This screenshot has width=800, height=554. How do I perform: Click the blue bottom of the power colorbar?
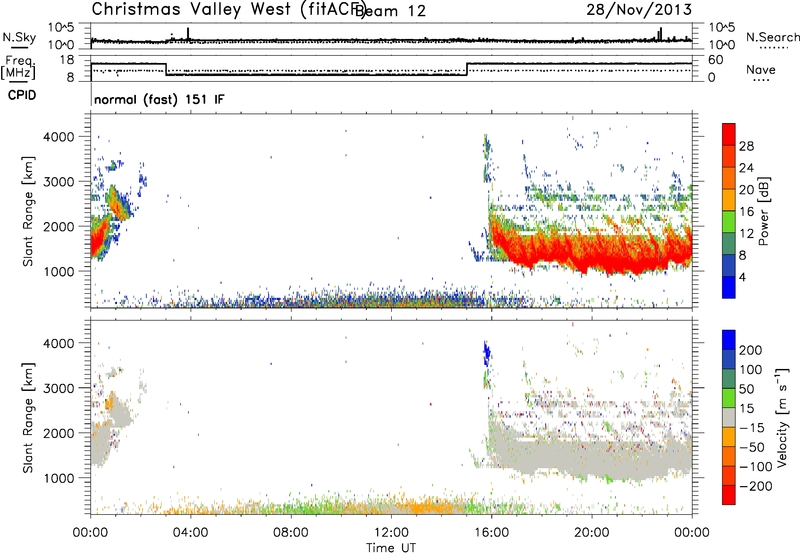[729, 287]
